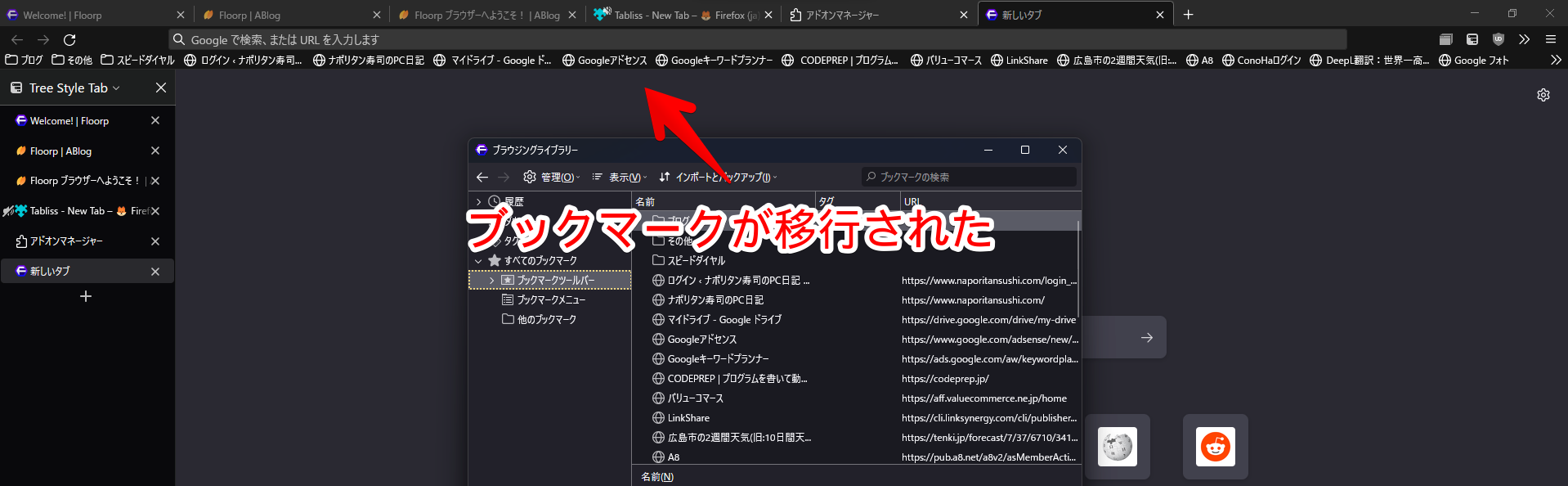Close the Tree Style Tab sidebar

tap(161, 88)
